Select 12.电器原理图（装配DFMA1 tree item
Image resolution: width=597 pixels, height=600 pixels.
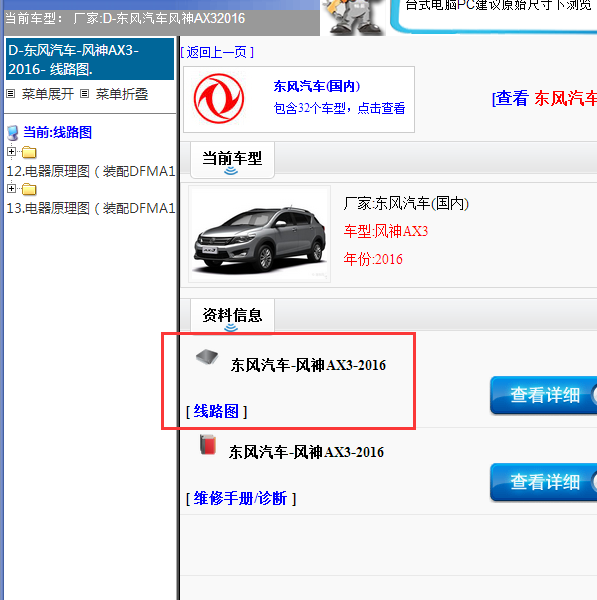click(91, 171)
